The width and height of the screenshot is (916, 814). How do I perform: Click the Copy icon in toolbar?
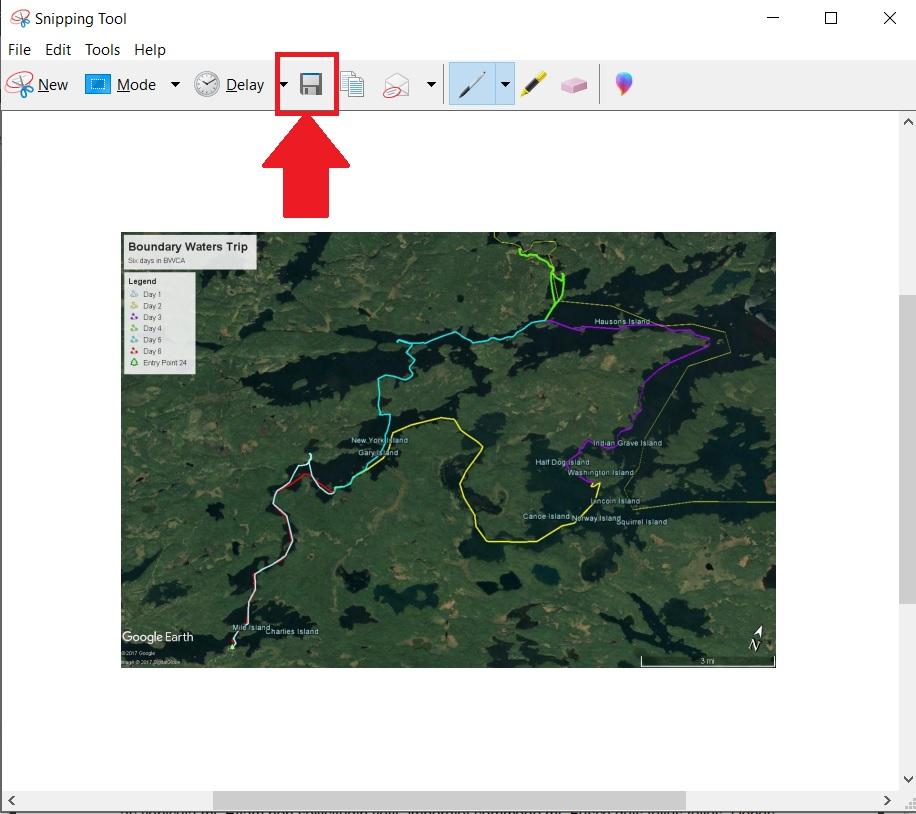pos(352,85)
